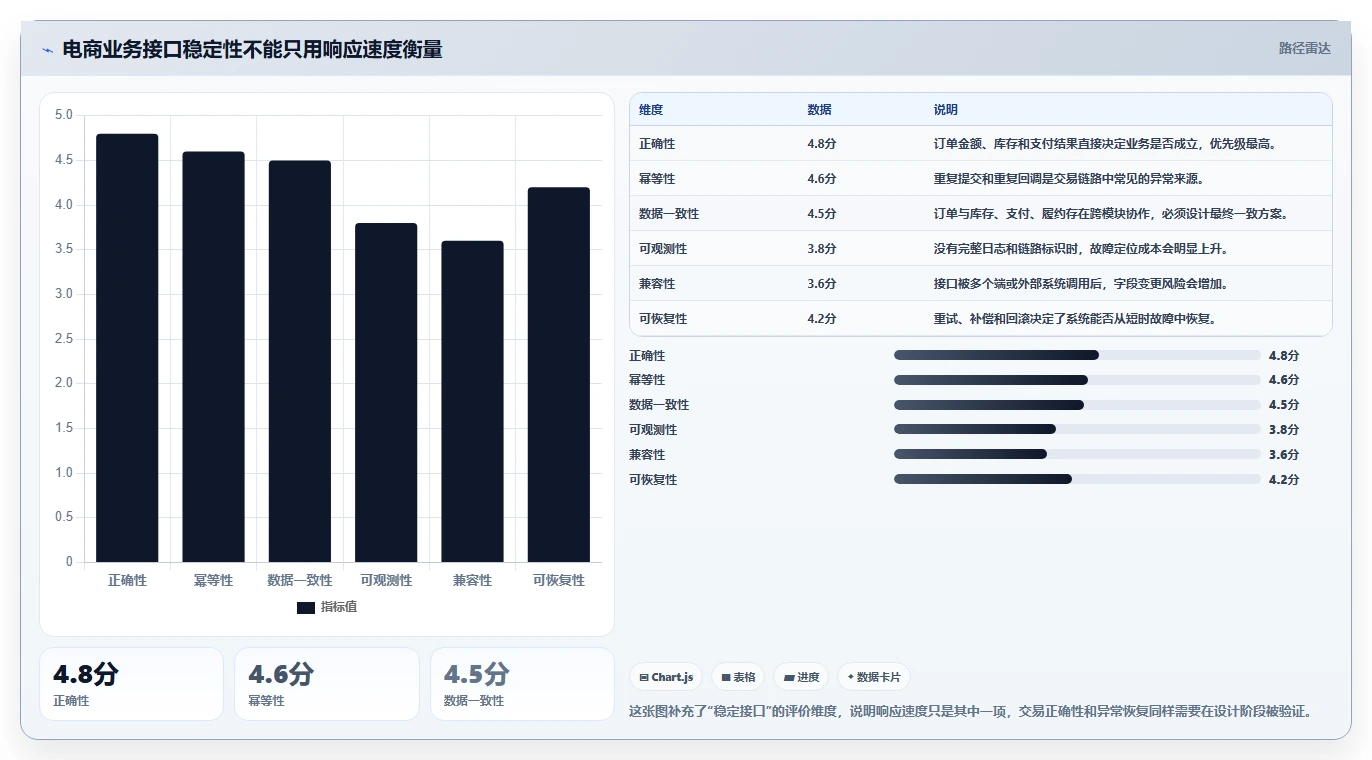Select the 数据一致性 bar in the chart
The height and width of the screenshot is (760, 1372).
300,361
